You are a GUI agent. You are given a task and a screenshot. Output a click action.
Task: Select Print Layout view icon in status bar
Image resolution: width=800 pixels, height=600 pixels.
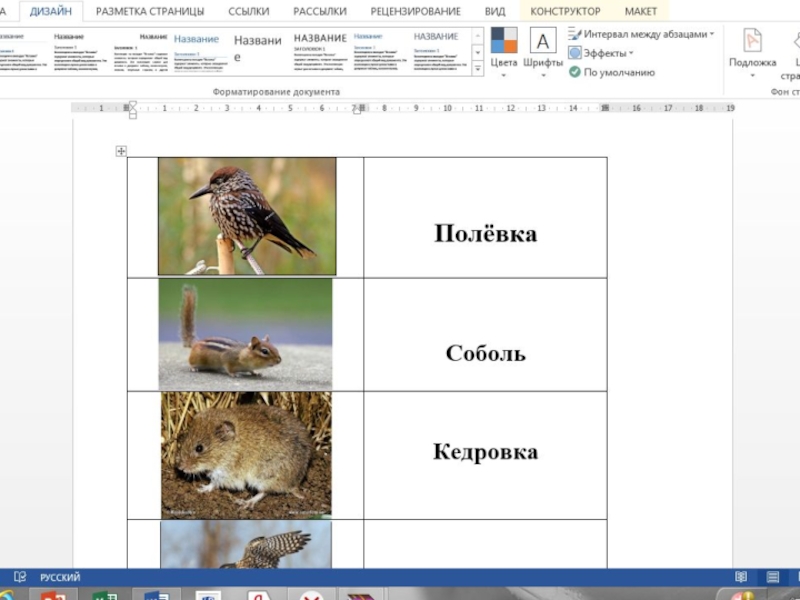click(773, 577)
